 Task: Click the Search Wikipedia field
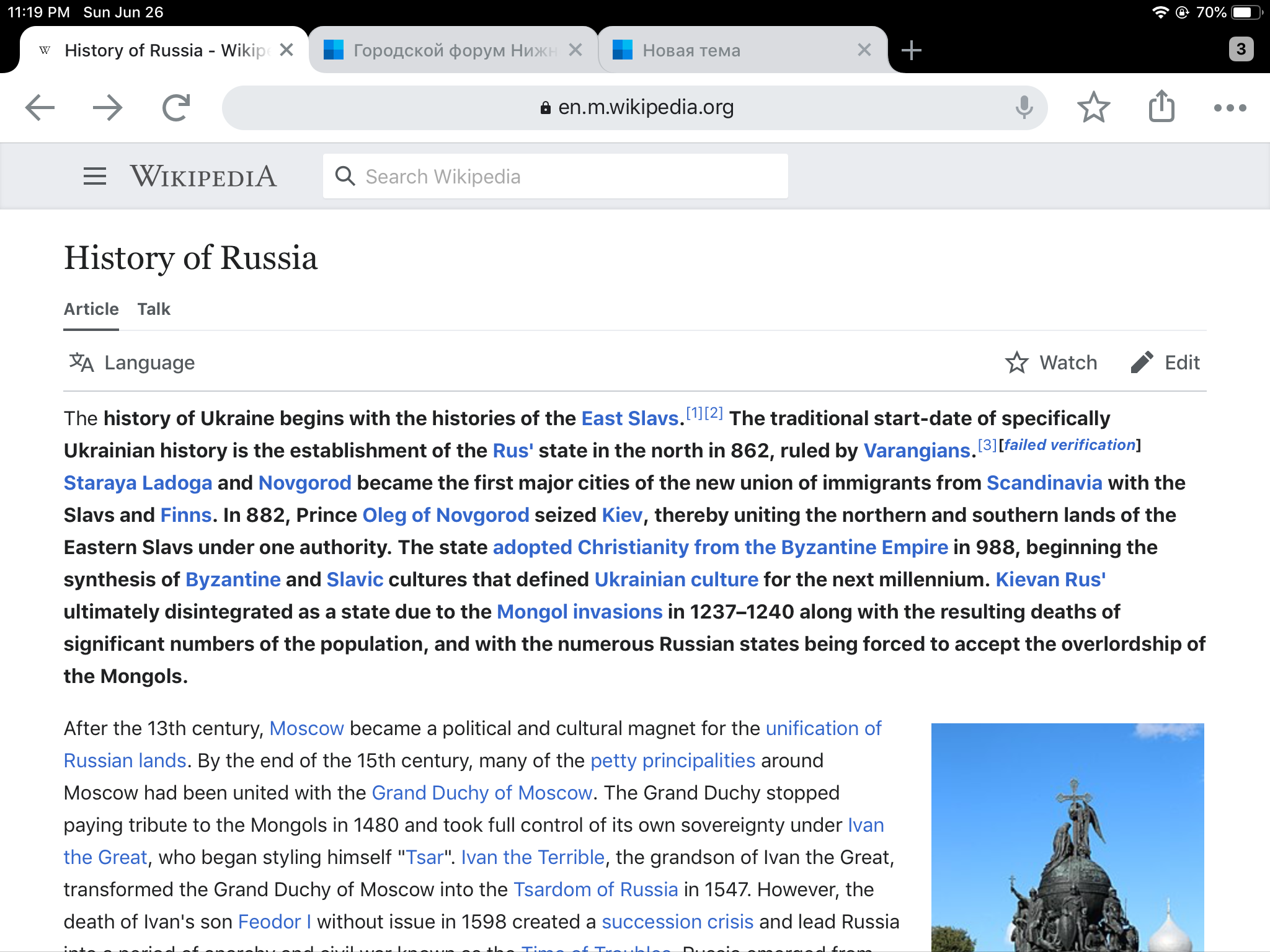[556, 177]
